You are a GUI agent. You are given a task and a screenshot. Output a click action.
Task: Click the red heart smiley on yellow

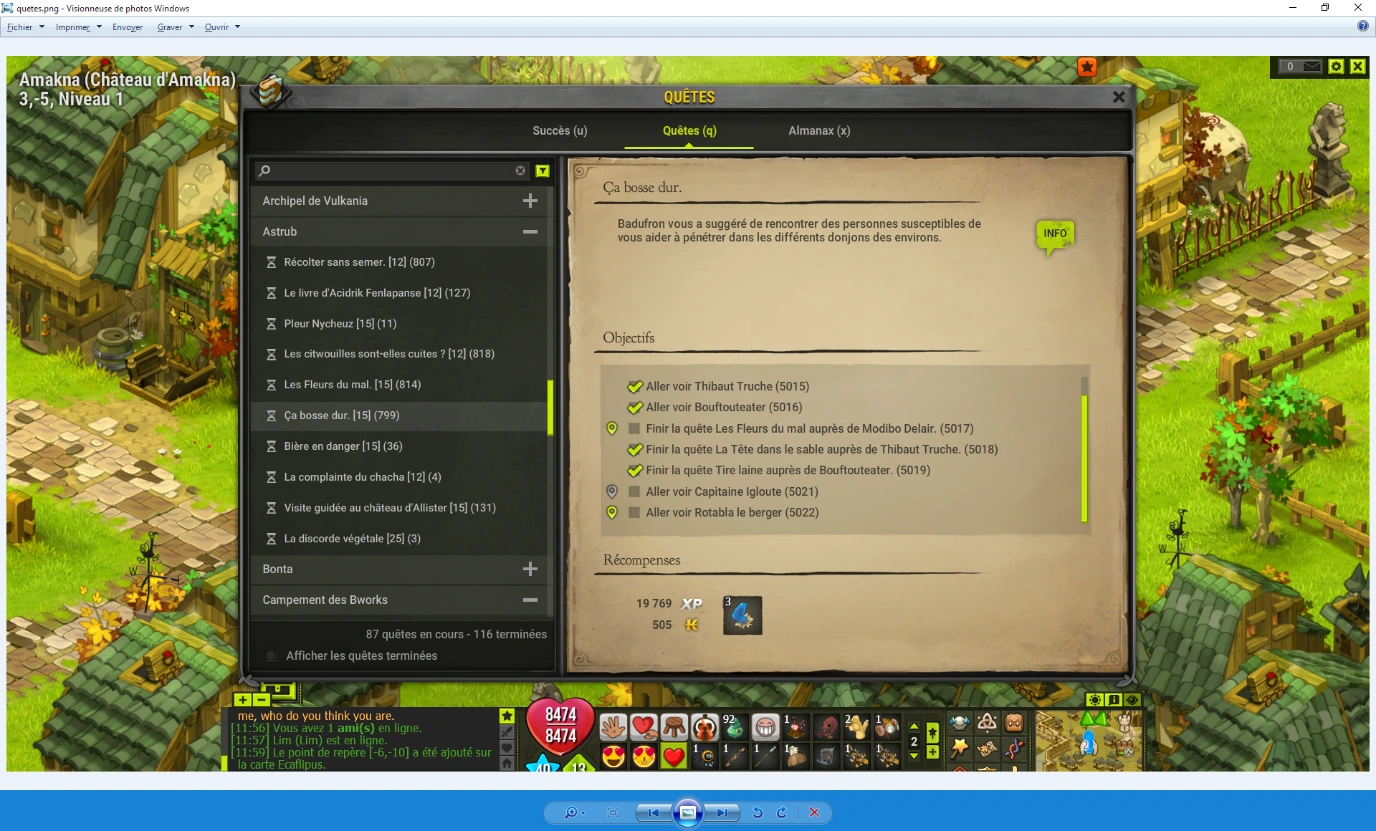click(674, 756)
